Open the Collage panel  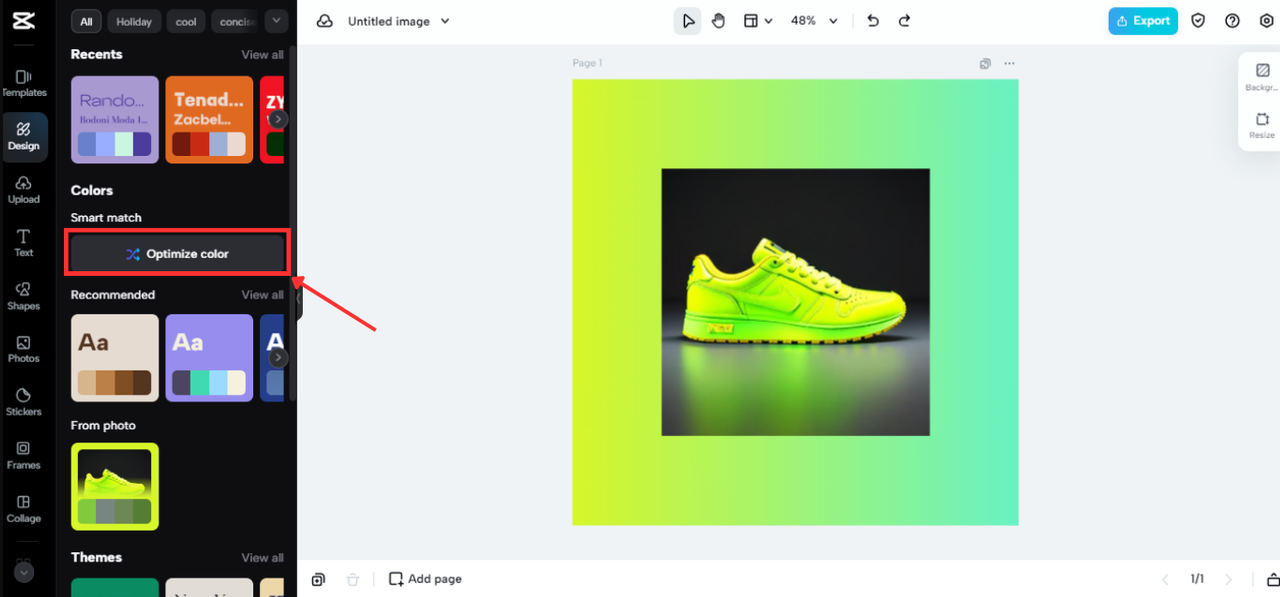point(24,508)
